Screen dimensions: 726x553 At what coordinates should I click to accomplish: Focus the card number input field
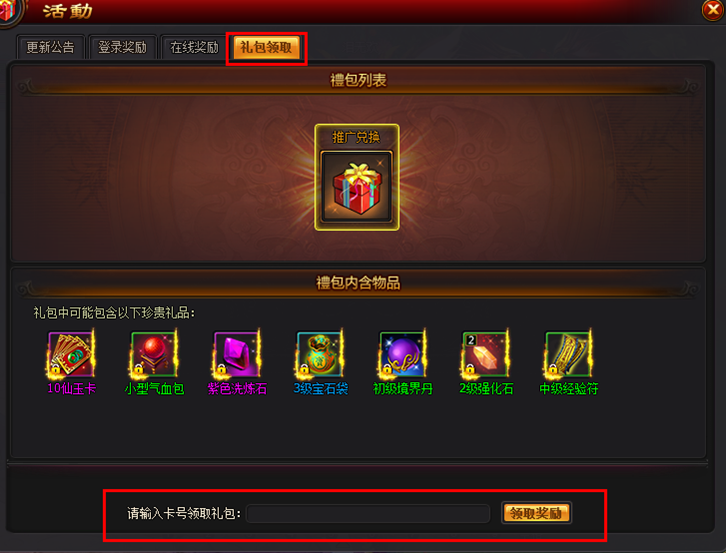[x=368, y=514]
